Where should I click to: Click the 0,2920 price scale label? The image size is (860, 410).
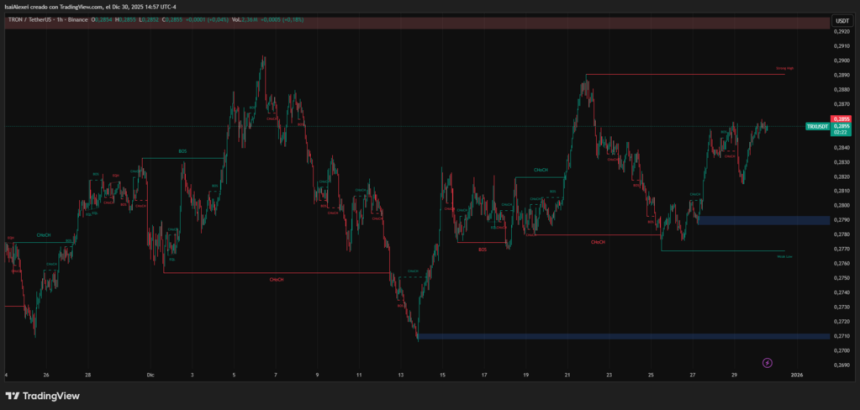842,31
